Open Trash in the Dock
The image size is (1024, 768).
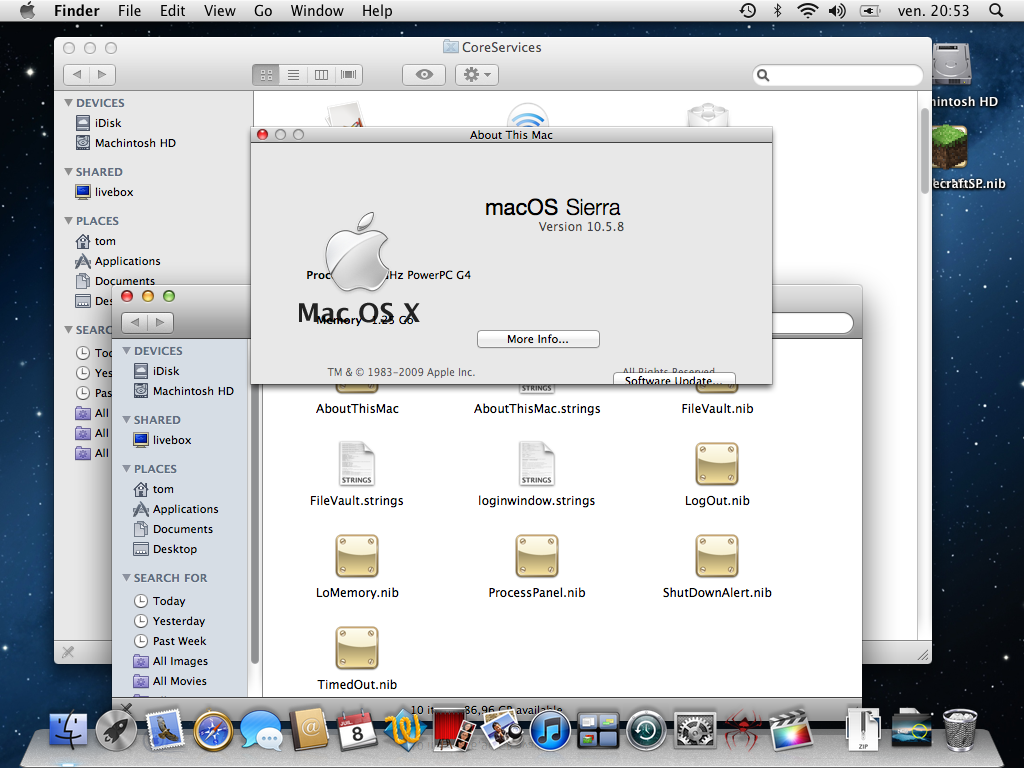pos(959,730)
